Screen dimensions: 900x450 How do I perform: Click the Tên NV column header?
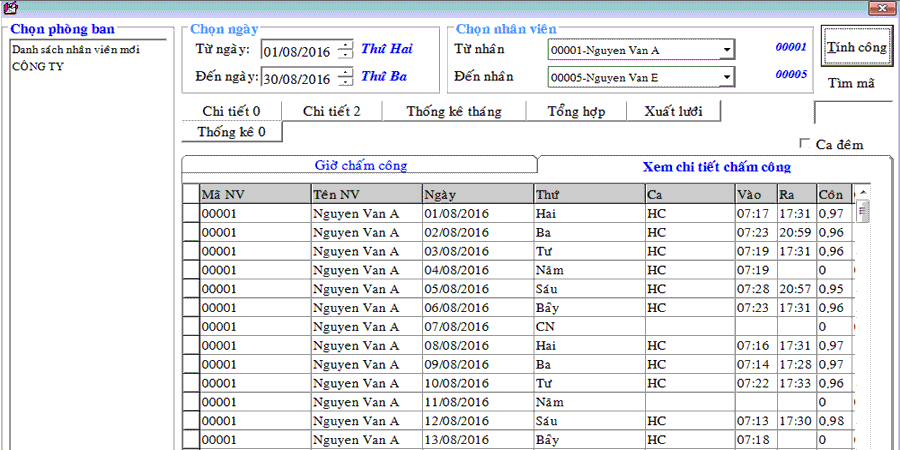[366, 194]
